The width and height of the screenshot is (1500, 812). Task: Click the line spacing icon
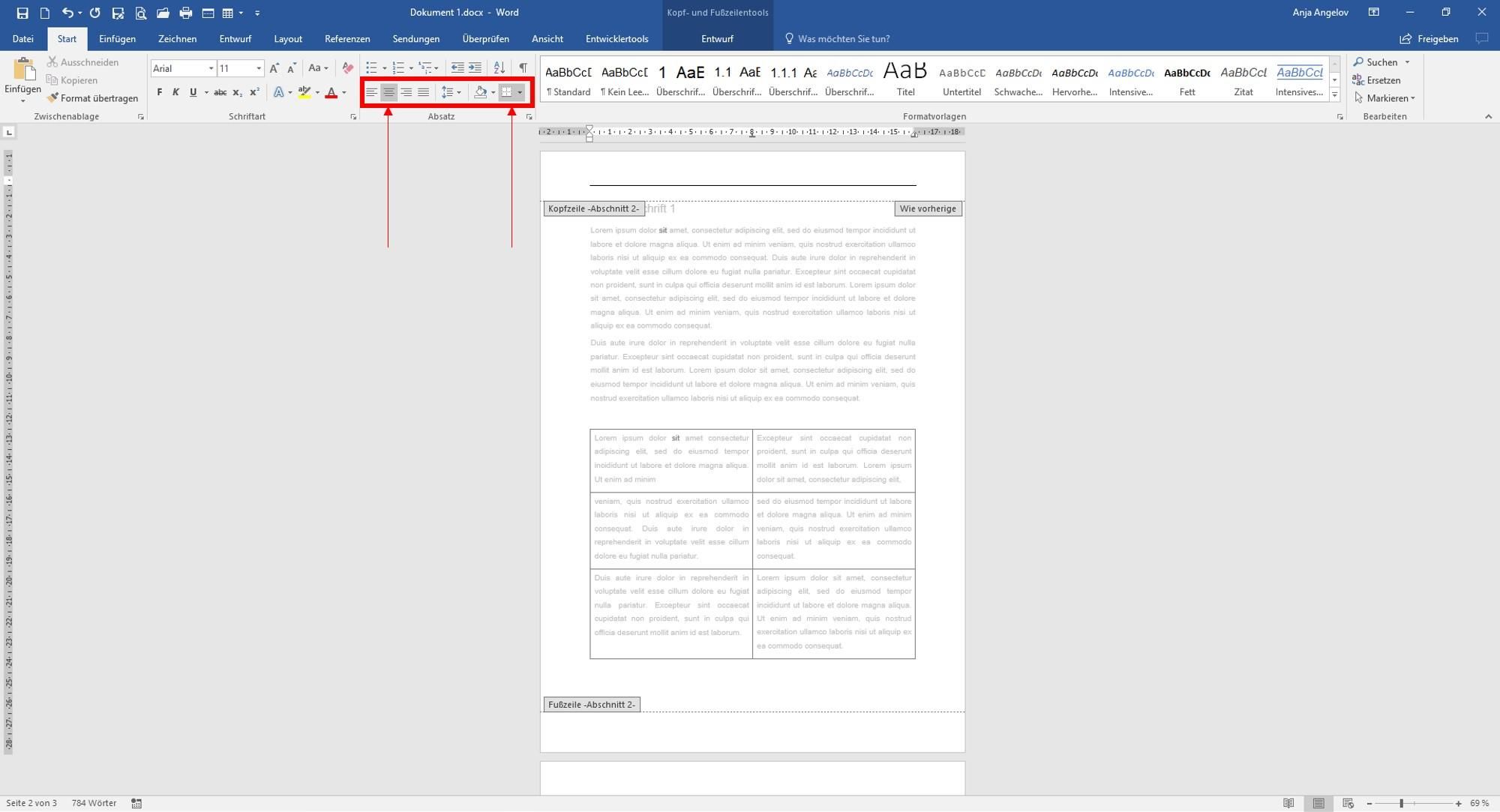(x=448, y=91)
